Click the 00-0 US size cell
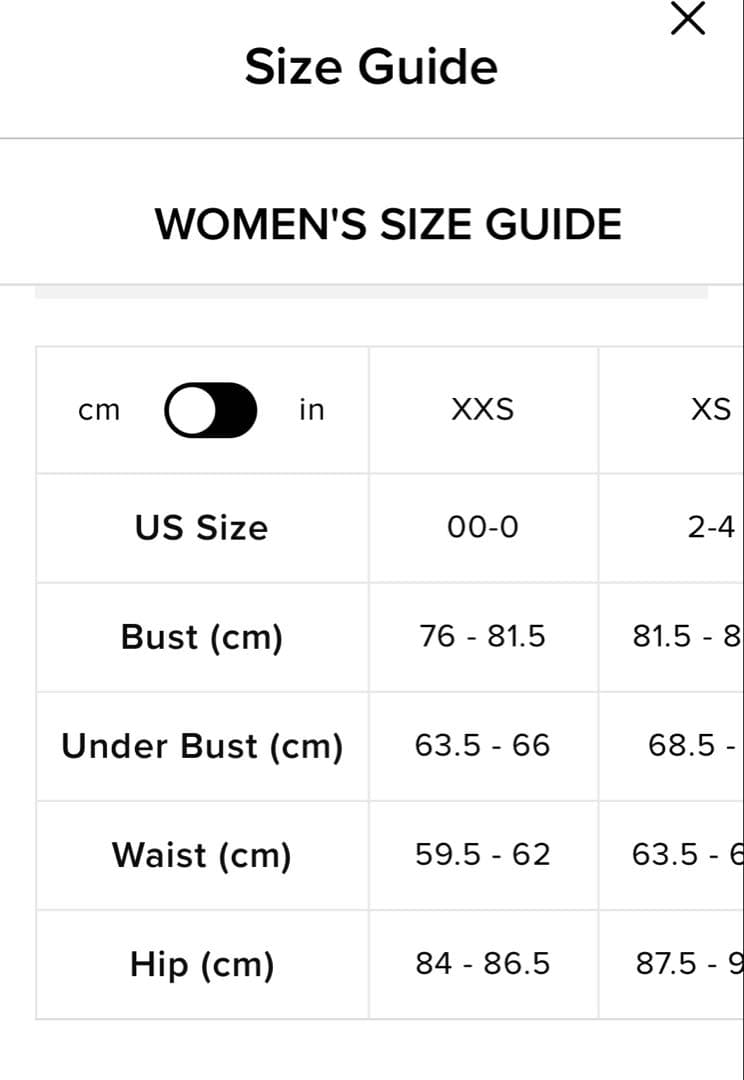This screenshot has height=1080, width=744. pyautogui.click(x=482, y=528)
